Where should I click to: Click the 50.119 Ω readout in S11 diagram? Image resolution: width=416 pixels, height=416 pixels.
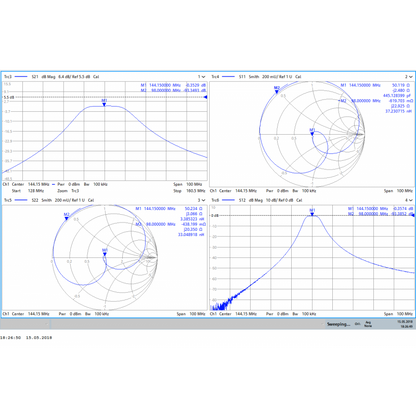(x=401, y=85)
